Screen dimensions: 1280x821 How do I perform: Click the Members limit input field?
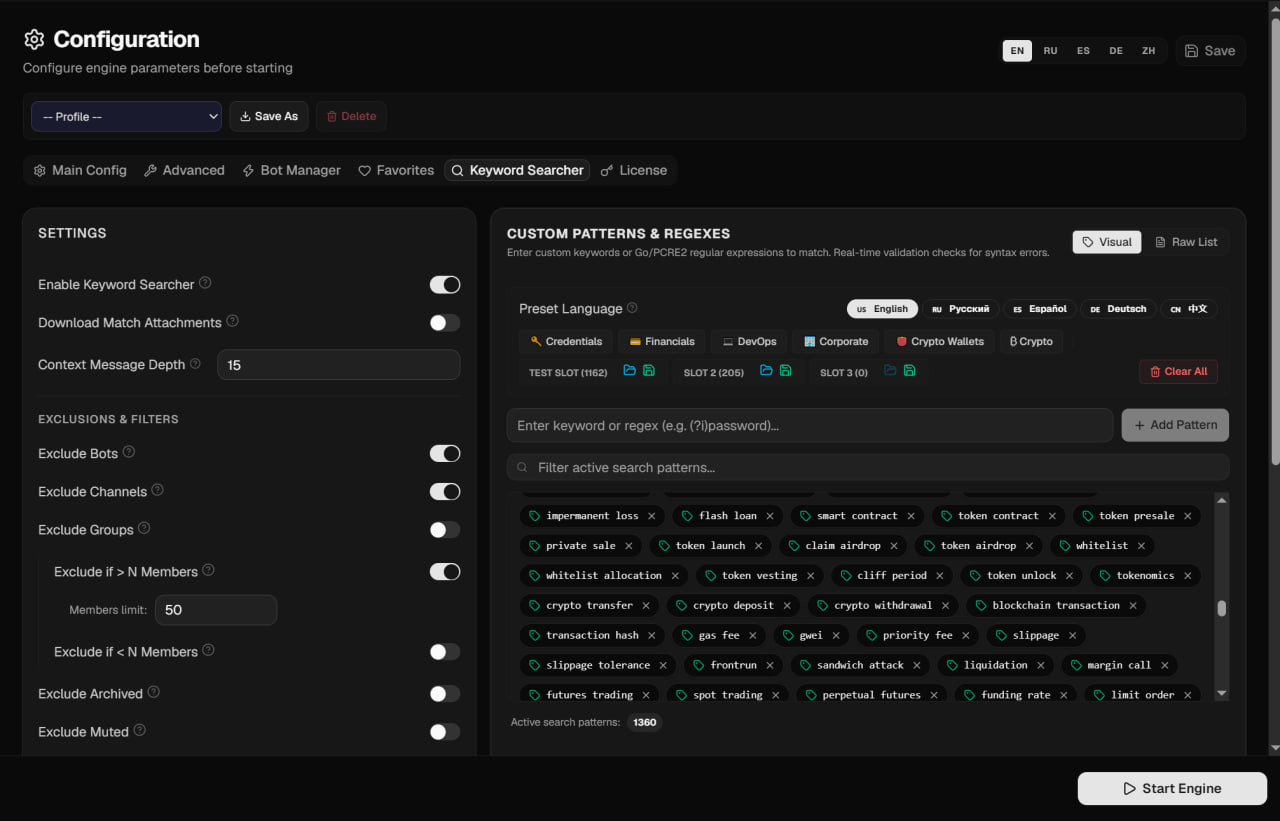pyautogui.click(x=216, y=610)
